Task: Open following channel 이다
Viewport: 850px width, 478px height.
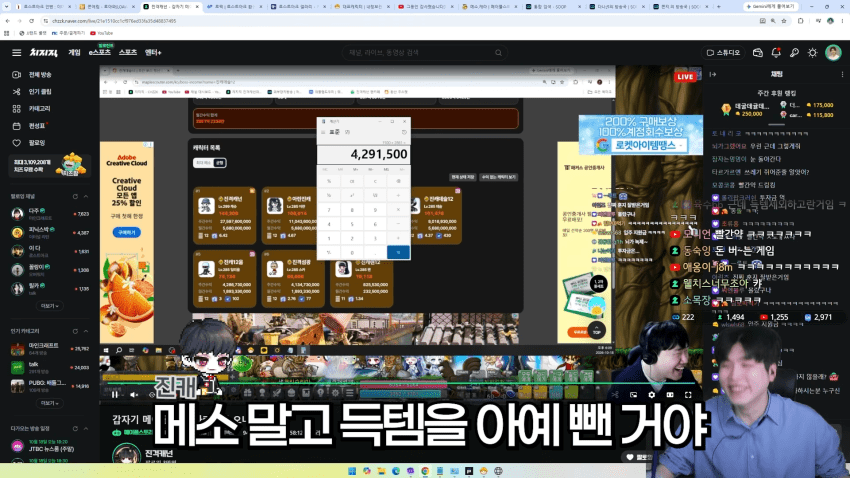Action: click(49, 251)
